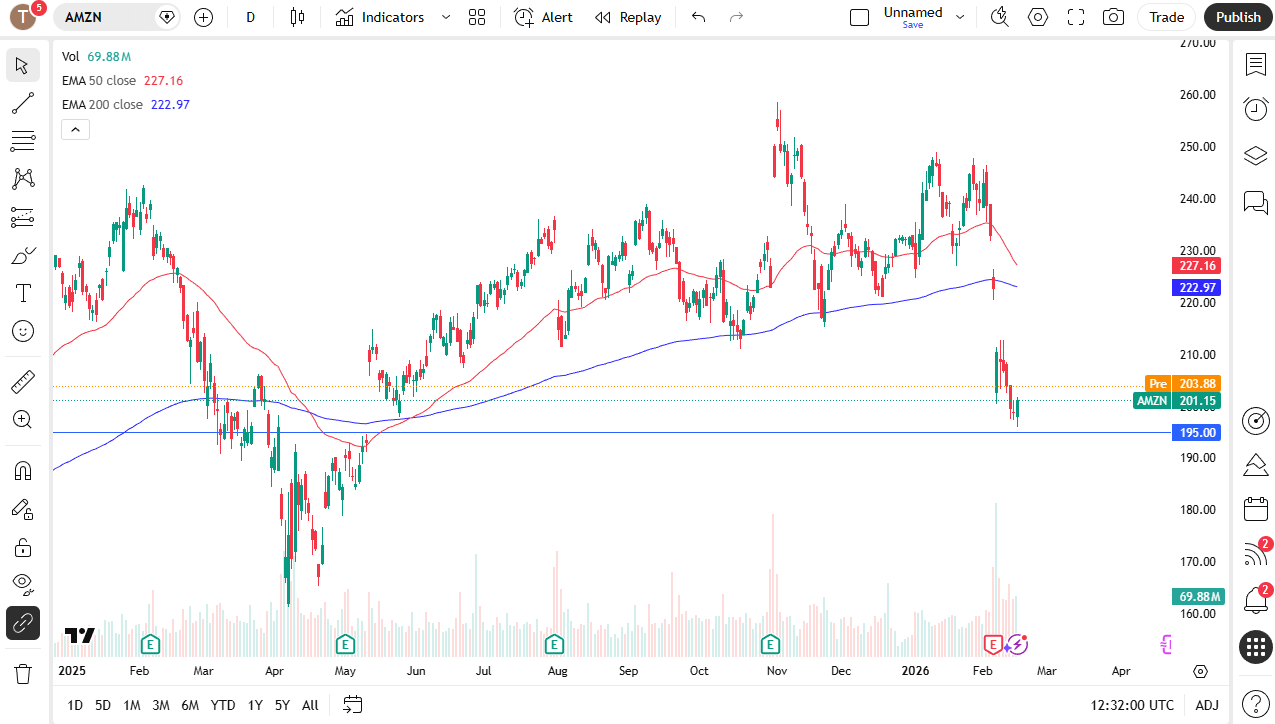Open indicator templates grid

[x=477, y=17]
